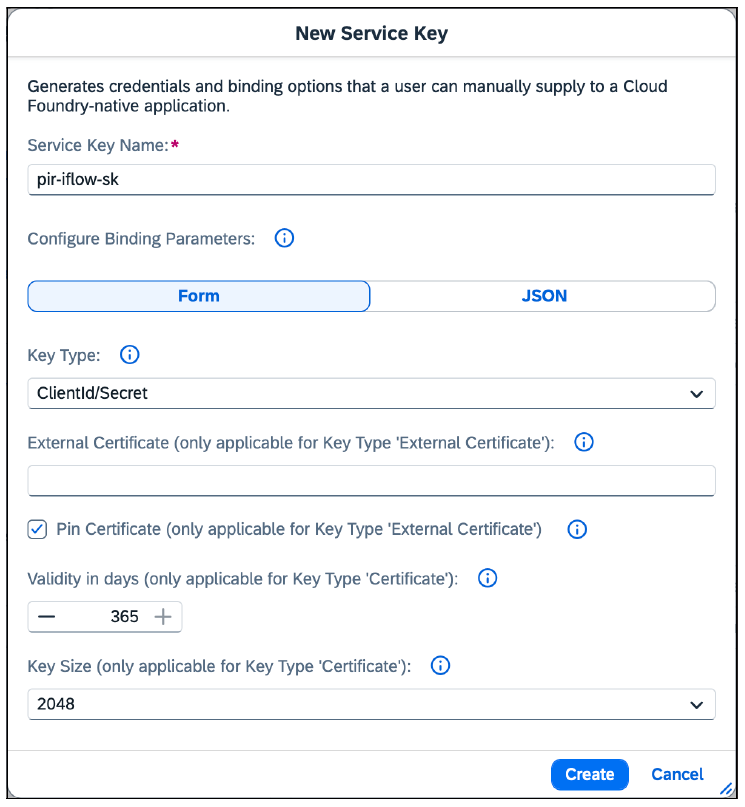Expand the ClientId/Secret selection chevron
This screenshot has width=745, height=807.
697,394
